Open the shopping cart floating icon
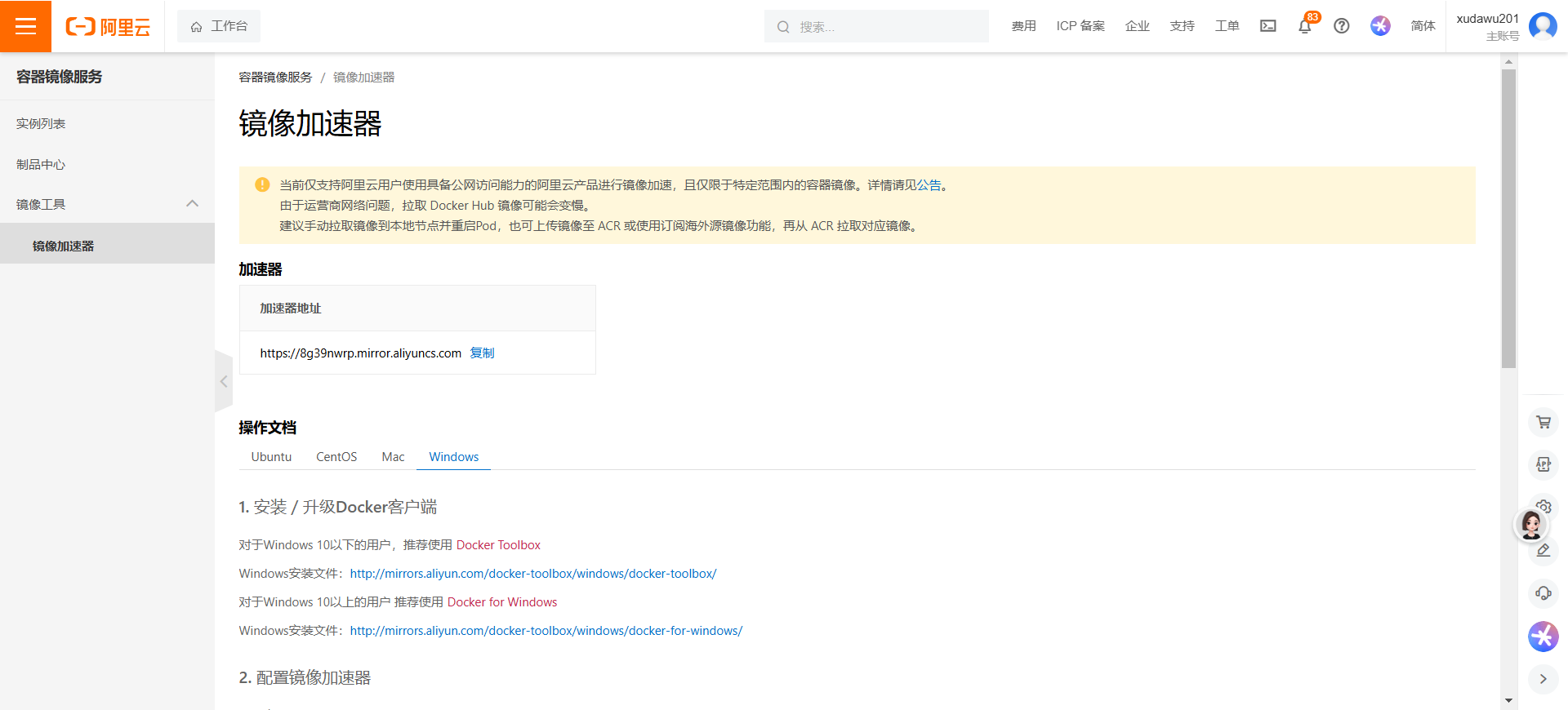This screenshot has width=1568, height=710. click(x=1543, y=422)
